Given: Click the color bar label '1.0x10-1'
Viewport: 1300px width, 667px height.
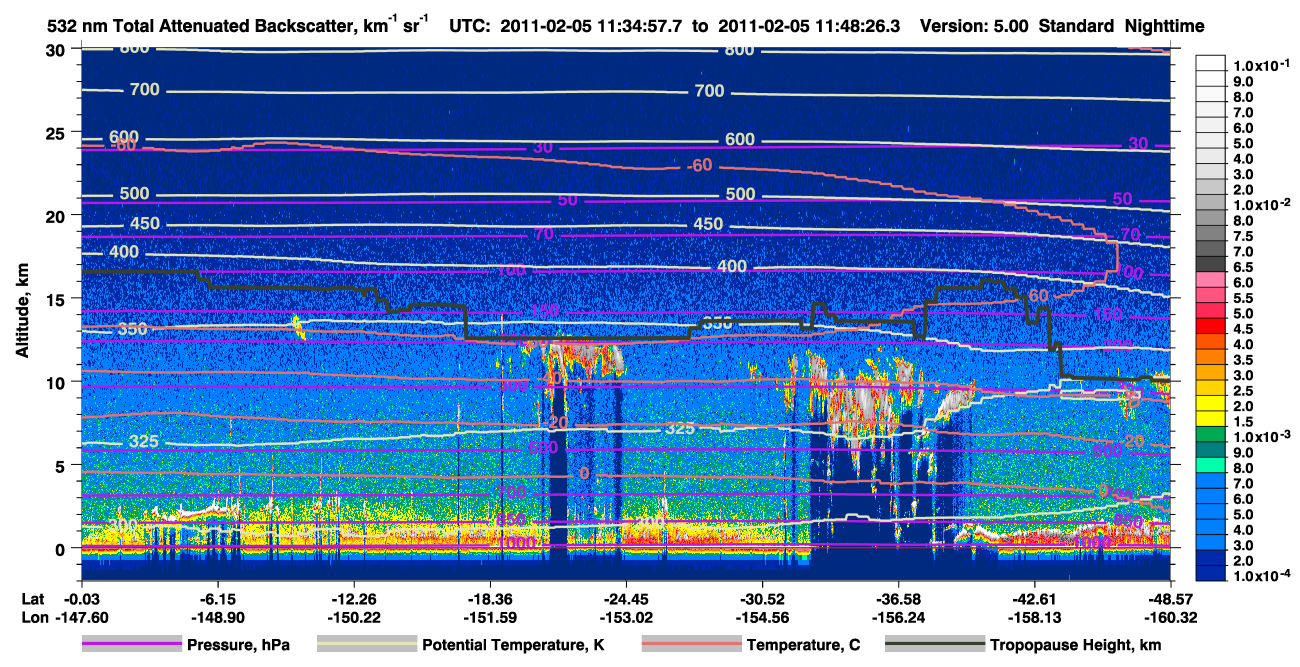Looking at the screenshot, I should (1260, 65).
